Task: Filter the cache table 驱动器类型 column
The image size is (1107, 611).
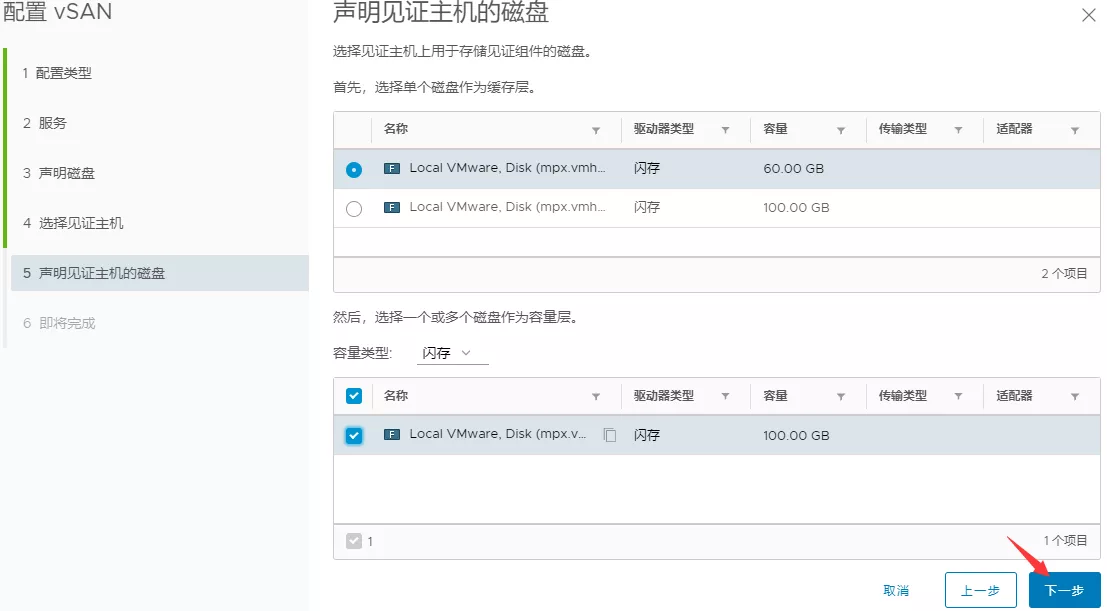Action: click(x=725, y=130)
